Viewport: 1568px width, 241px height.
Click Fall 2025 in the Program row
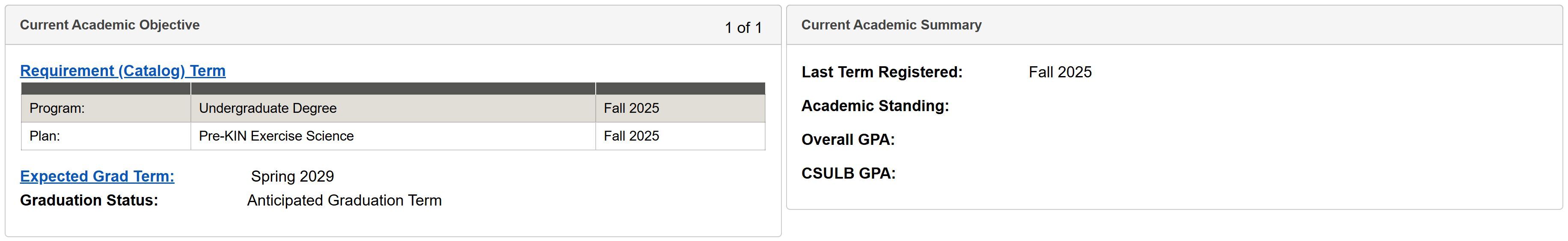pos(631,109)
